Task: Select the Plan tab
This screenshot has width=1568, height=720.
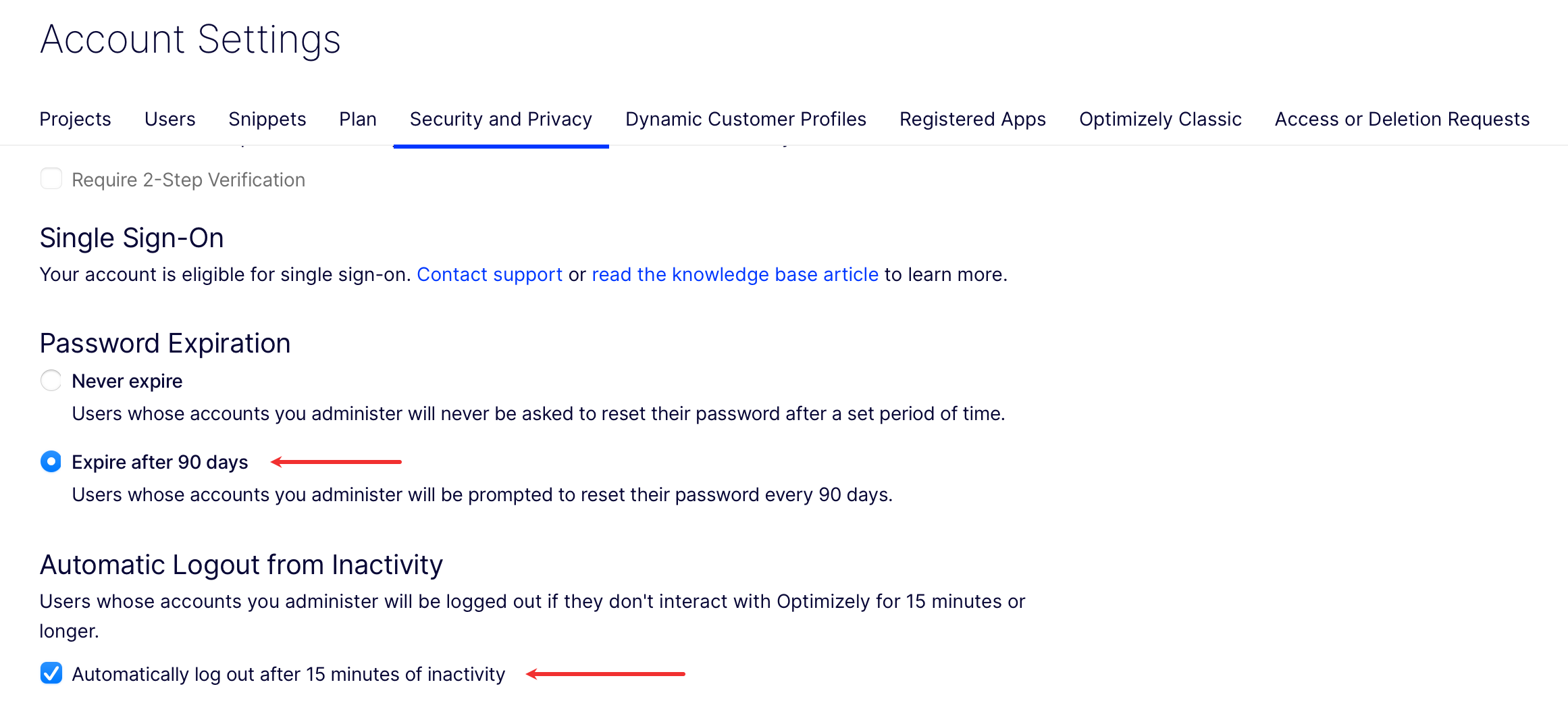Action: click(357, 119)
